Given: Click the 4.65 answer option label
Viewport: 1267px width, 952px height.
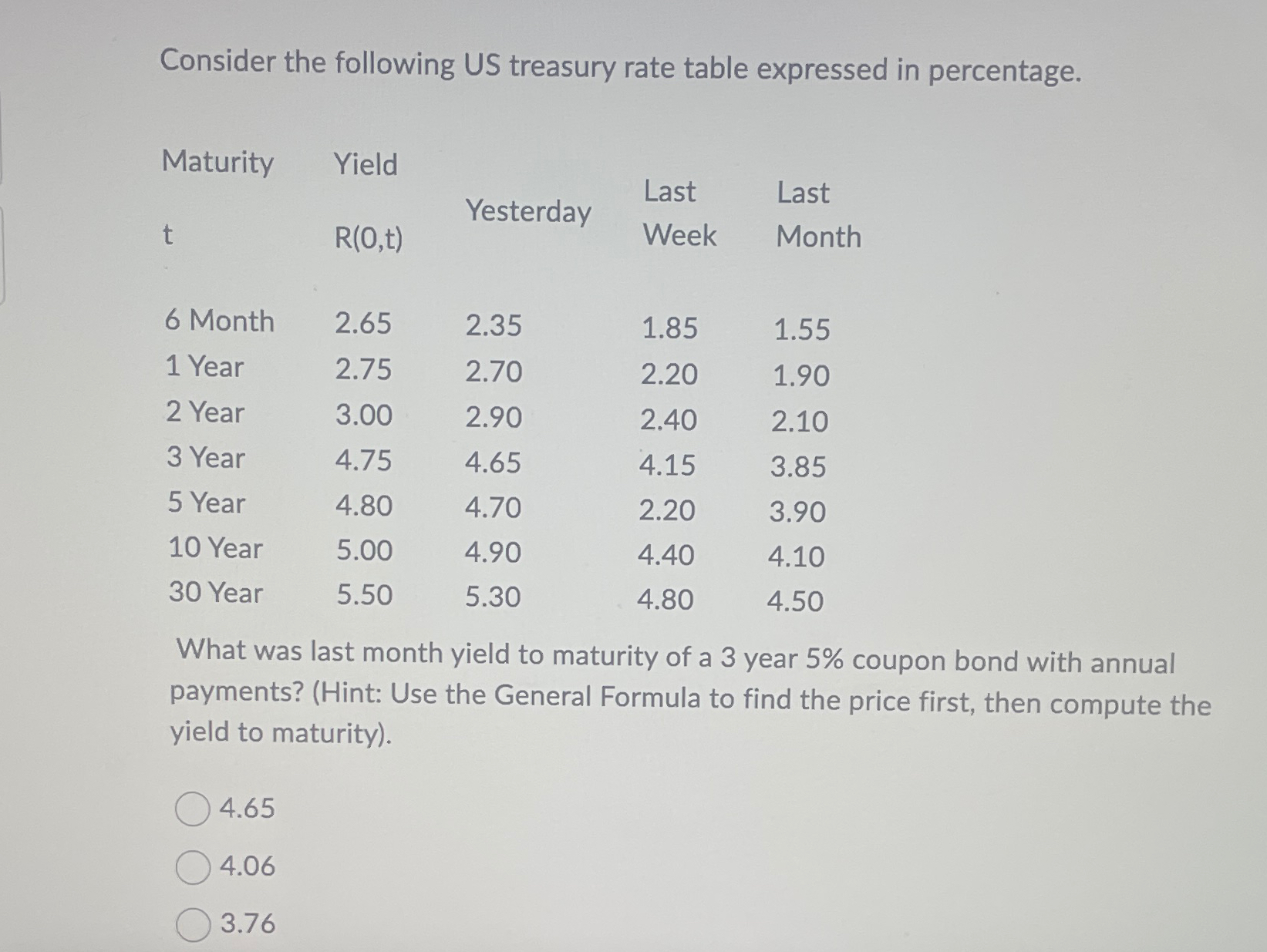Looking at the screenshot, I should coord(246,809).
